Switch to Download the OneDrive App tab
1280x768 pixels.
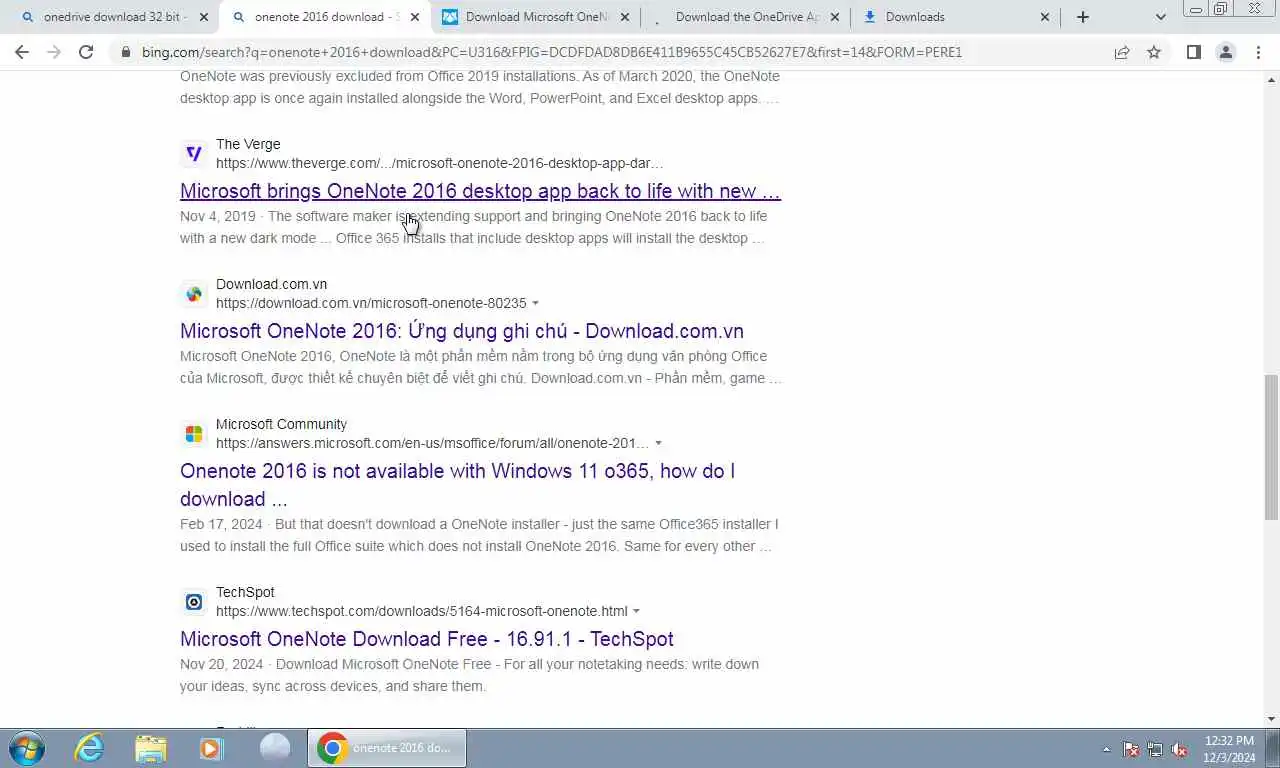point(745,17)
